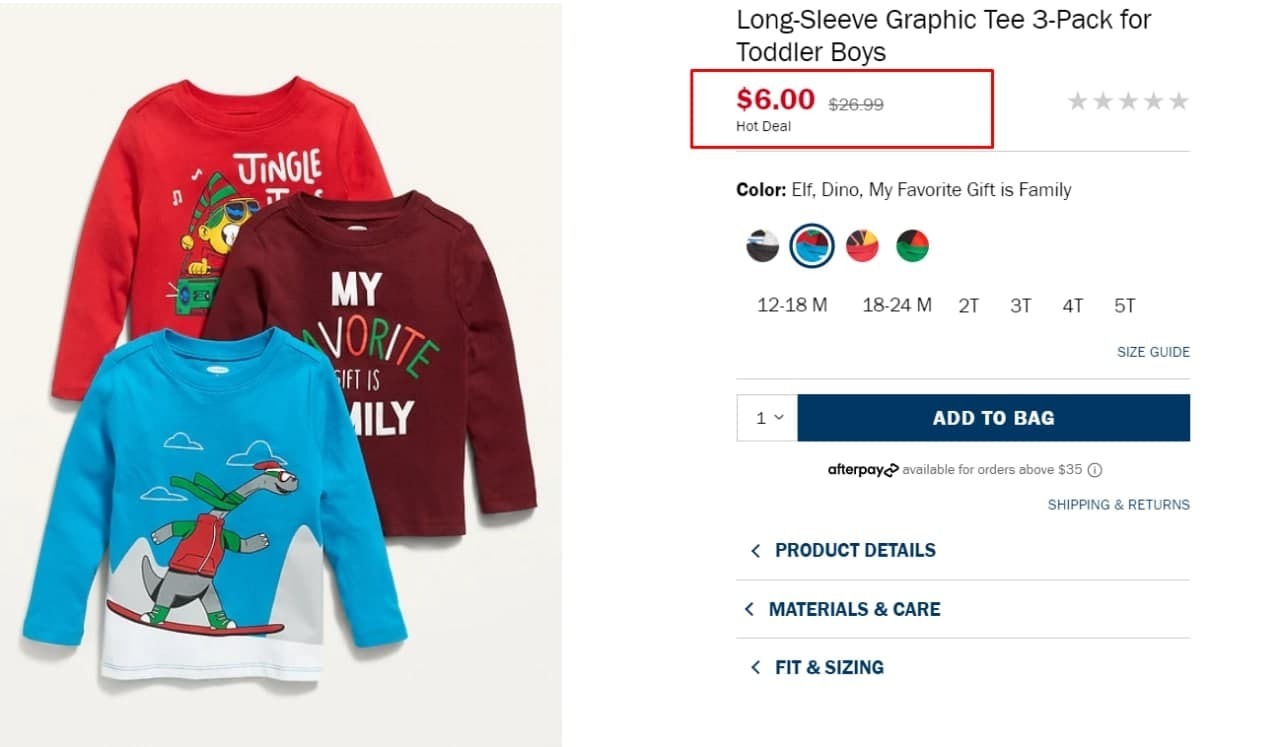This screenshot has height=747, width=1280.
Task: Choose size 2T
Action: coord(968,306)
